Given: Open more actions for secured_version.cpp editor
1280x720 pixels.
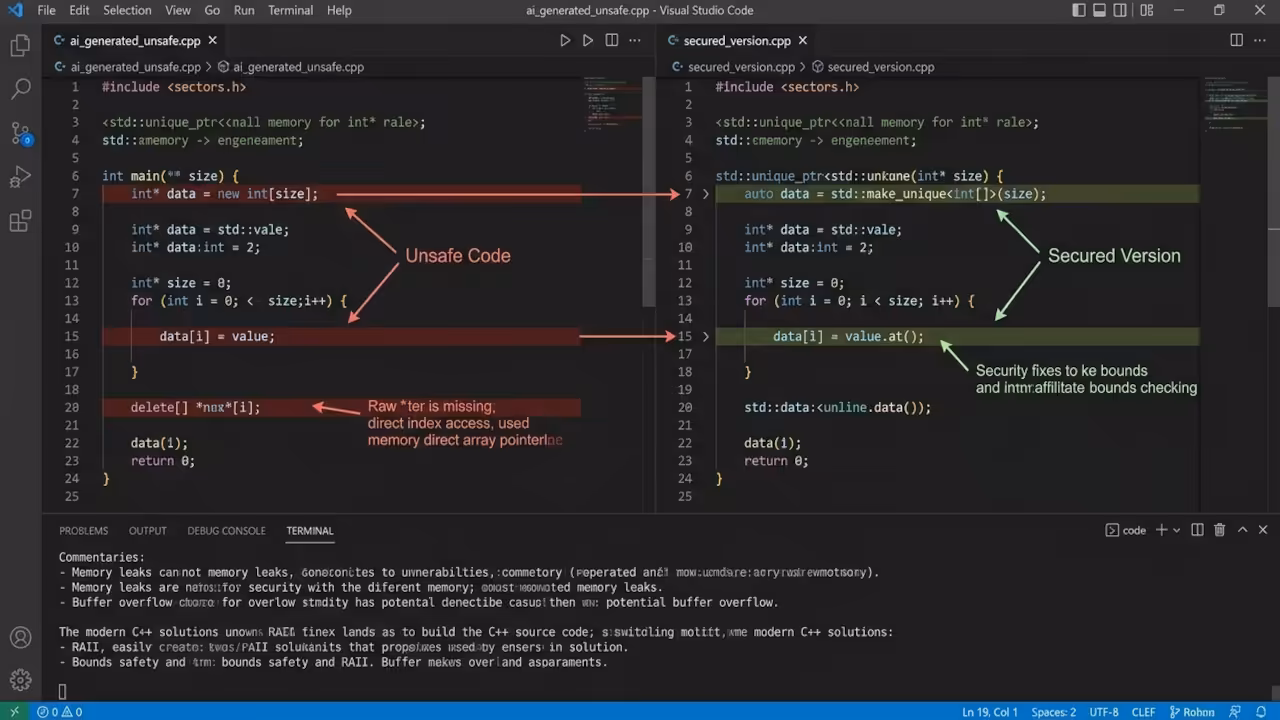Looking at the screenshot, I should pos(1259,40).
